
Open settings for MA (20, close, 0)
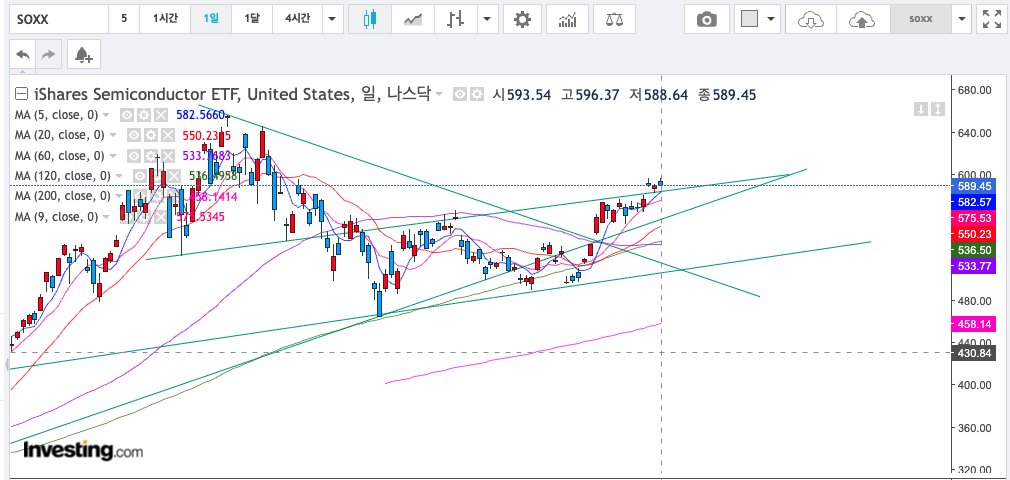(x=150, y=135)
